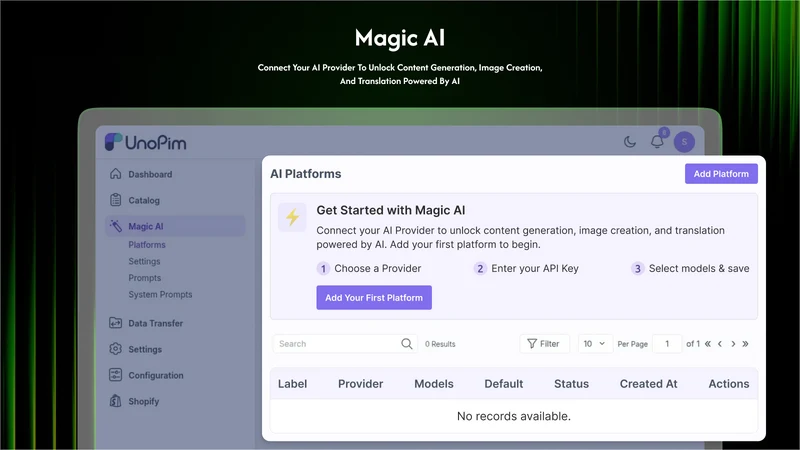Click the Add Platform button
Viewport: 800px width, 450px height.
721,174
